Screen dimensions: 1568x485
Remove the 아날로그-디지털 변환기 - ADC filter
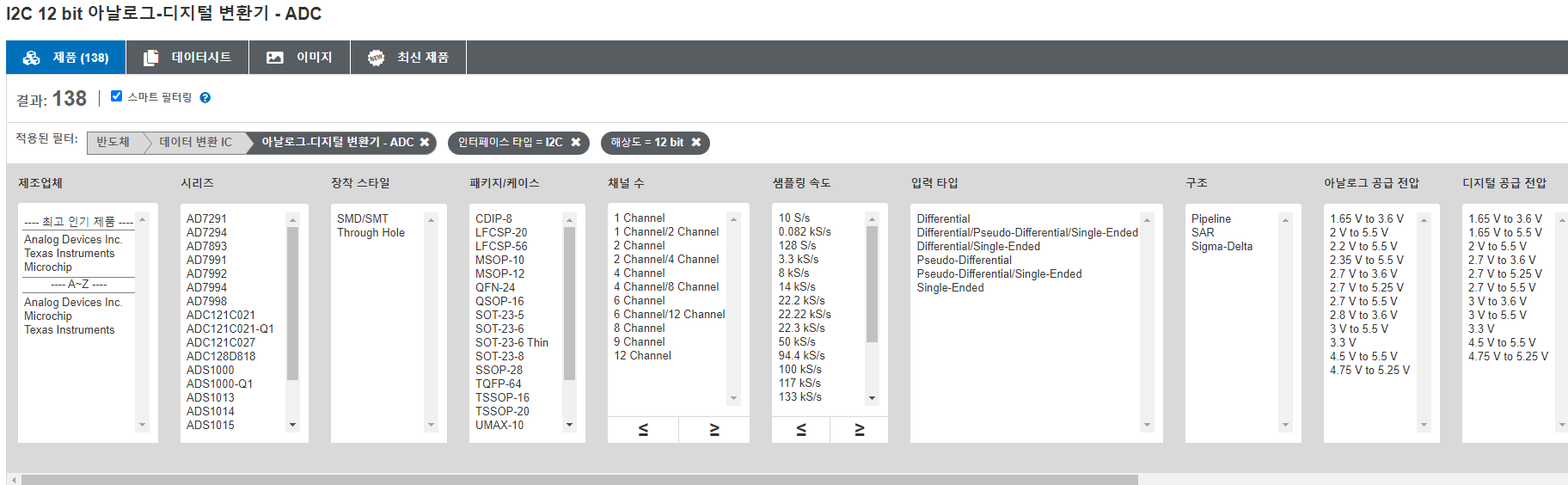pos(425,143)
